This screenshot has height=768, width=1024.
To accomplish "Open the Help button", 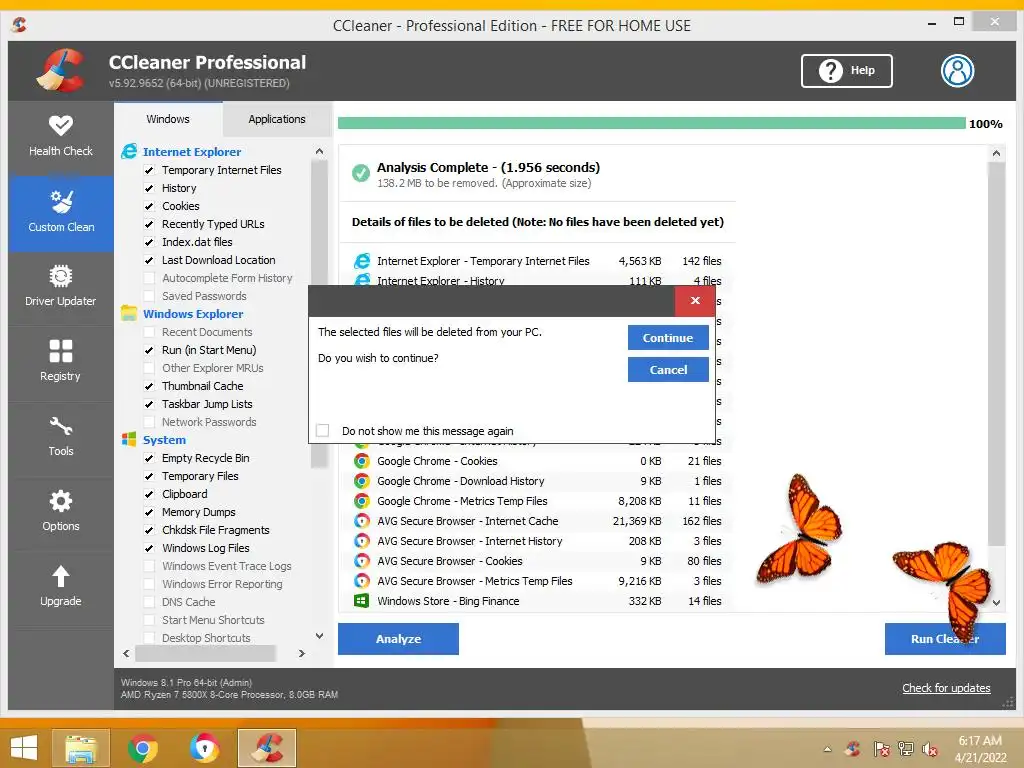I will tap(846, 71).
